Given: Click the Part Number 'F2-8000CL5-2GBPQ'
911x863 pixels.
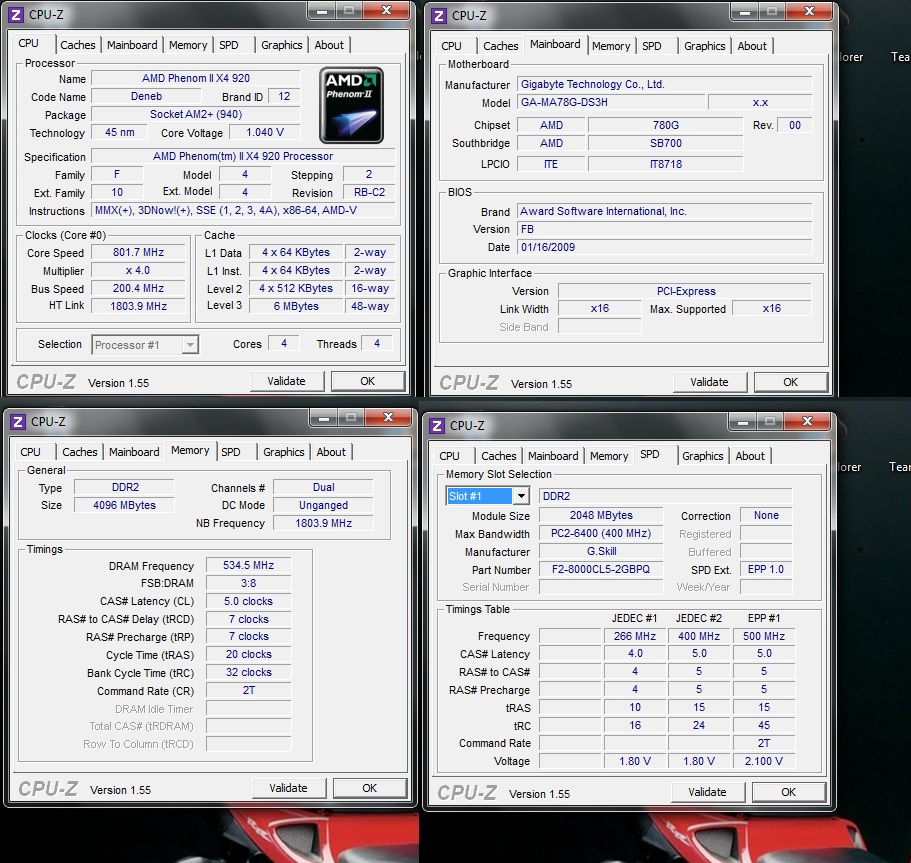Looking at the screenshot, I should pyautogui.click(x=601, y=569).
